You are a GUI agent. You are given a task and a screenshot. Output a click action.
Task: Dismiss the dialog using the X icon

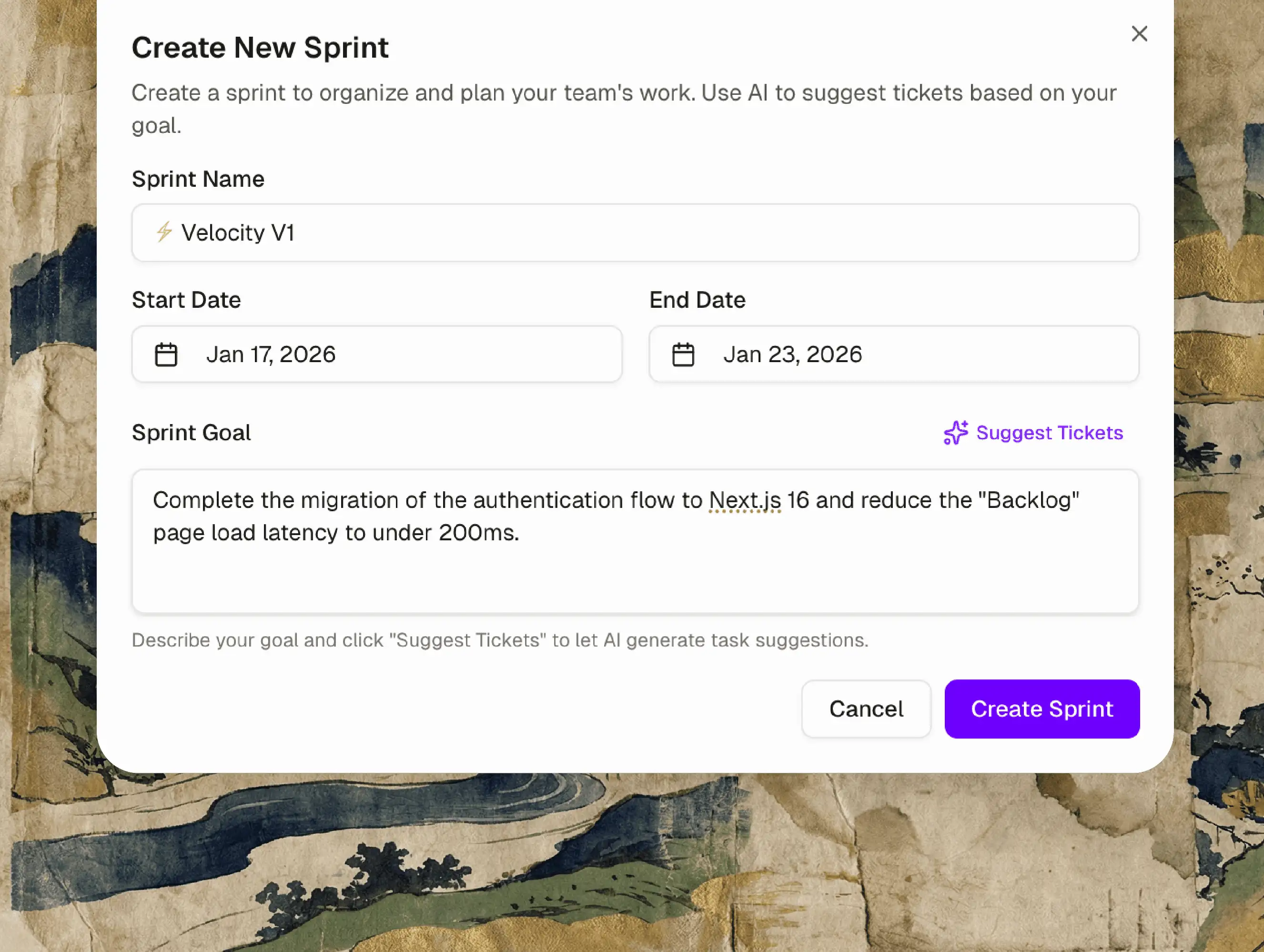[x=1140, y=34]
